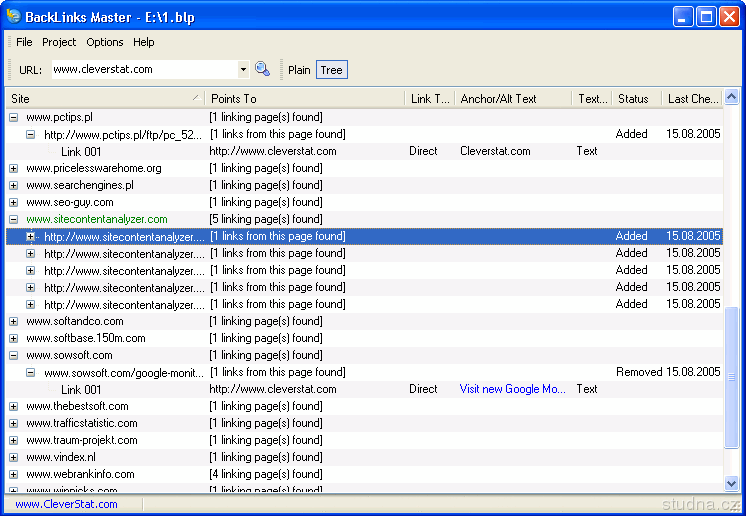Switch to Plain view mode
The image size is (746, 516).
point(299,70)
